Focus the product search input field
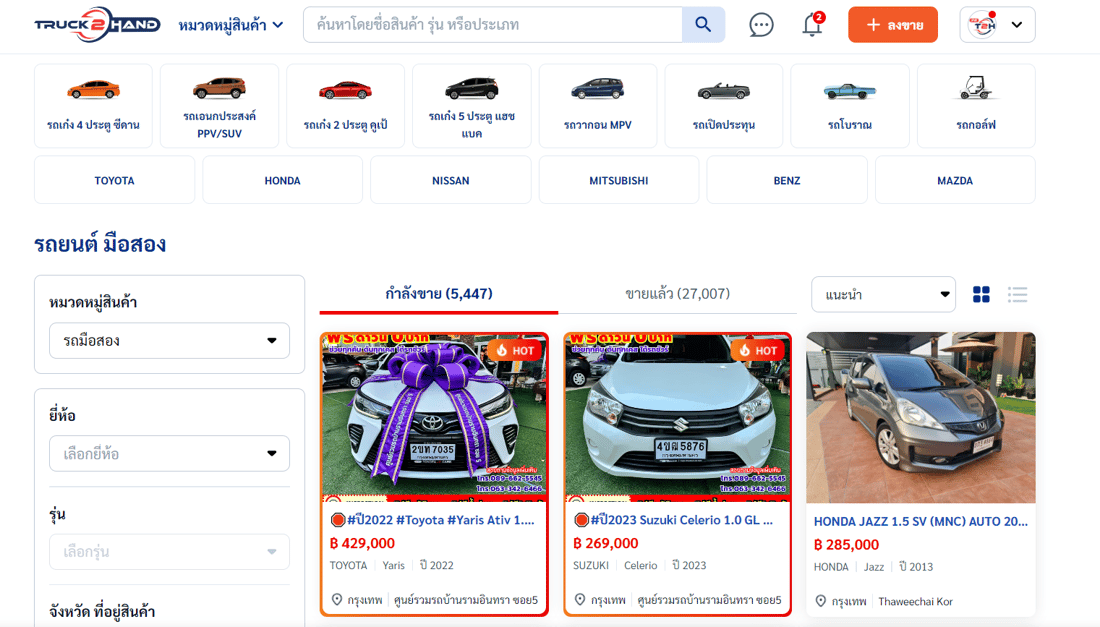1100x627 pixels. coord(492,25)
